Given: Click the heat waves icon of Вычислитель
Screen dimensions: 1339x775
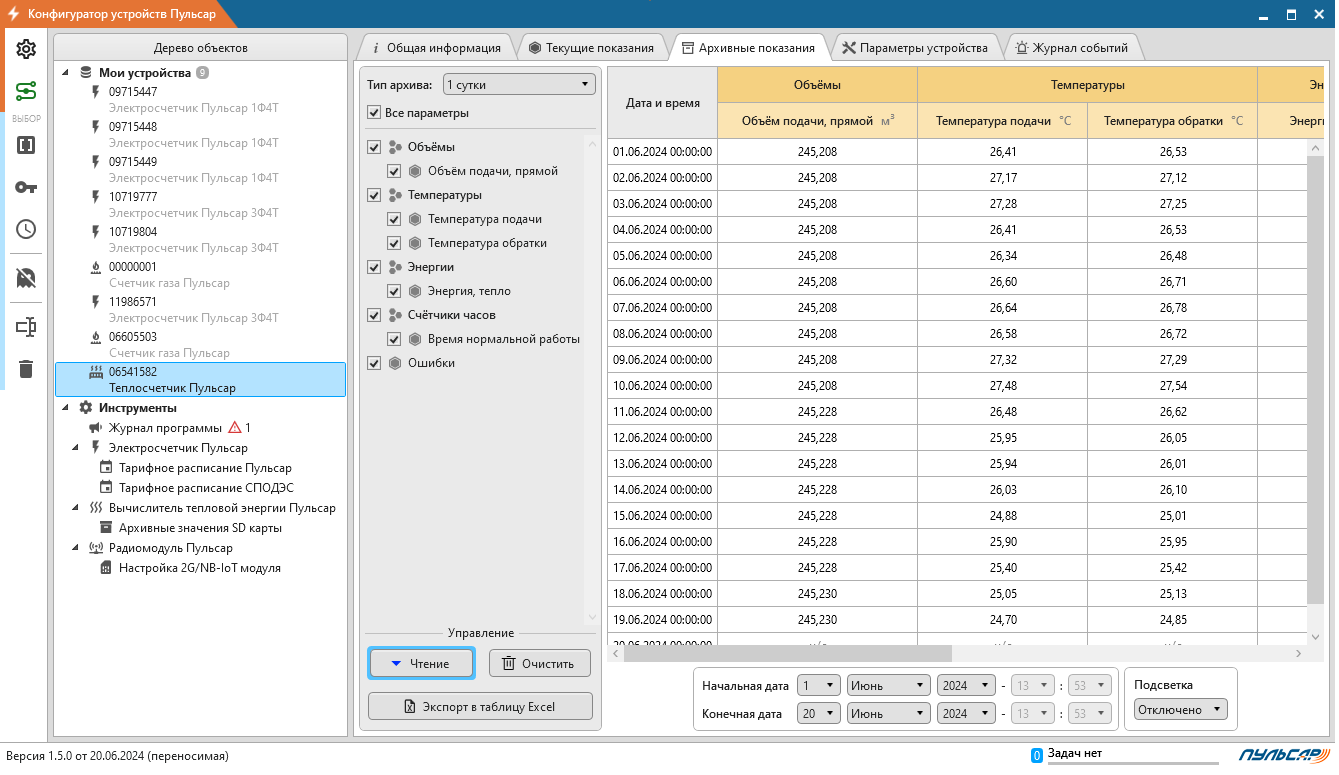Looking at the screenshot, I should click(x=96, y=508).
